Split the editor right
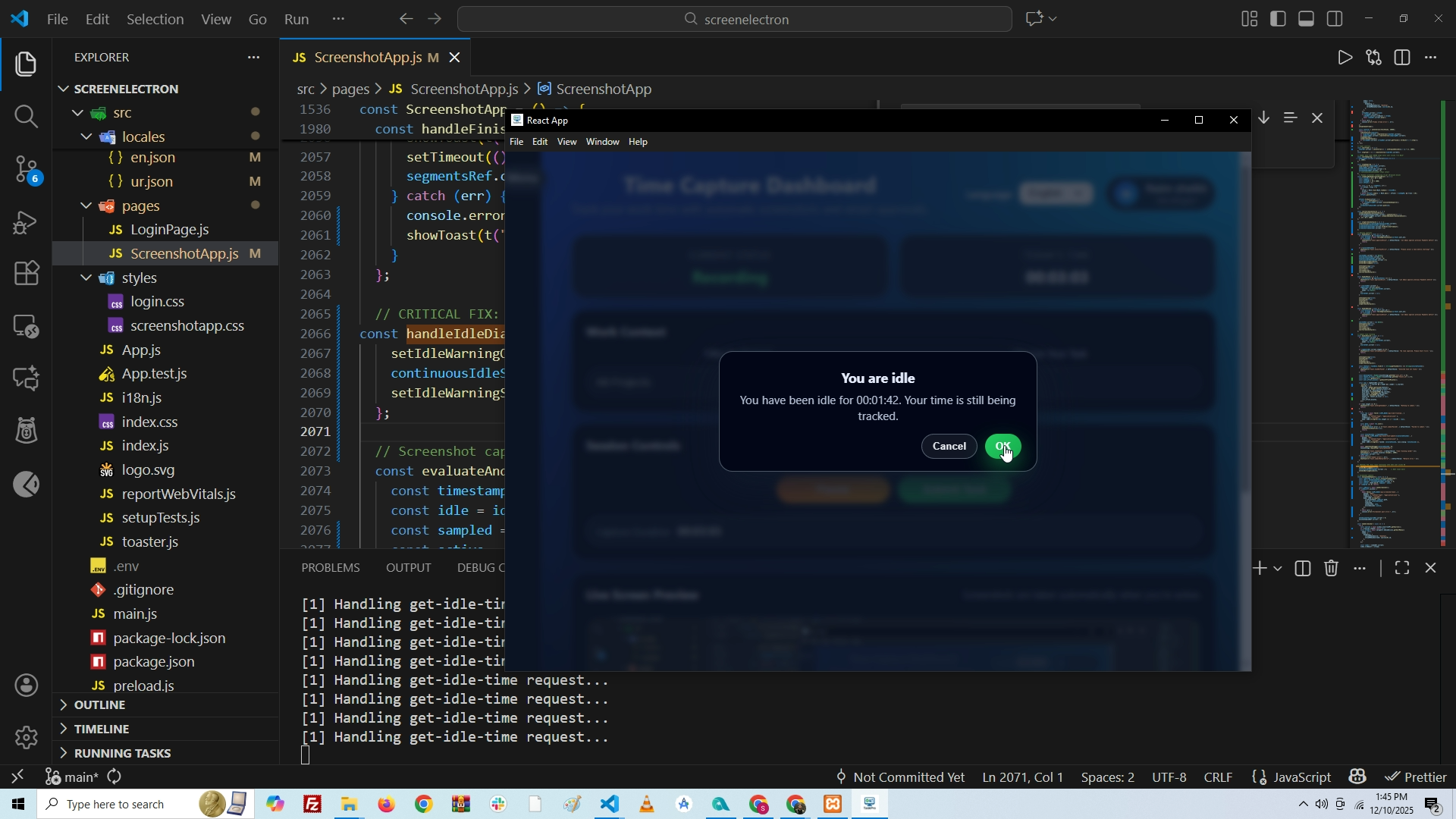Image resolution: width=1456 pixels, height=819 pixels. coord(1402,58)
